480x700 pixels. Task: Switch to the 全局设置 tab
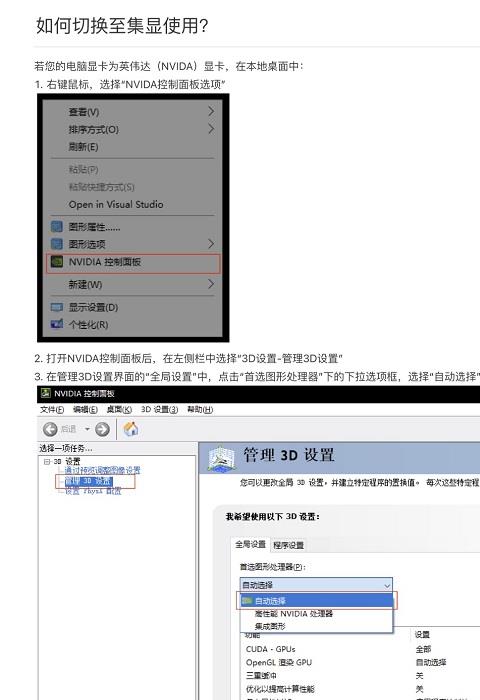250,544
